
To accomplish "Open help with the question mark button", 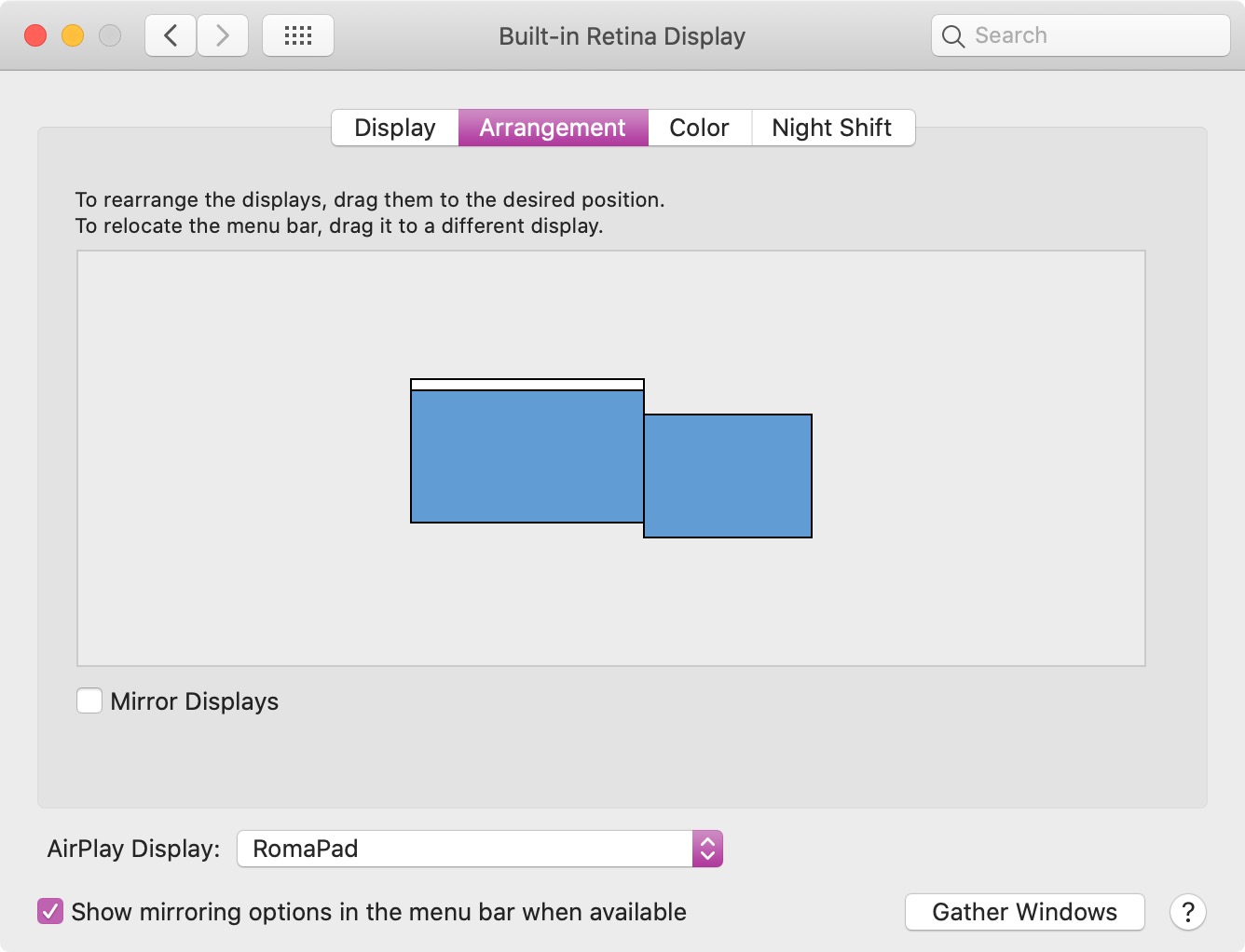I will point(1188,912).
